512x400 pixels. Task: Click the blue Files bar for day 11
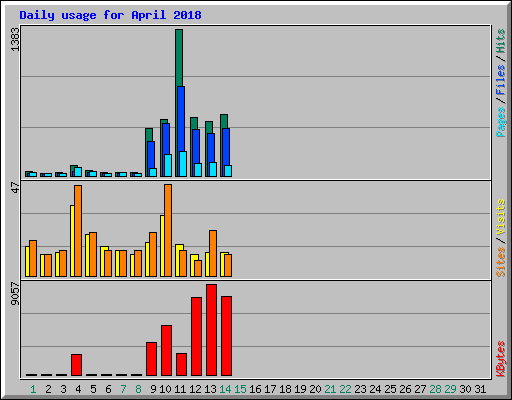pos(181,131)
